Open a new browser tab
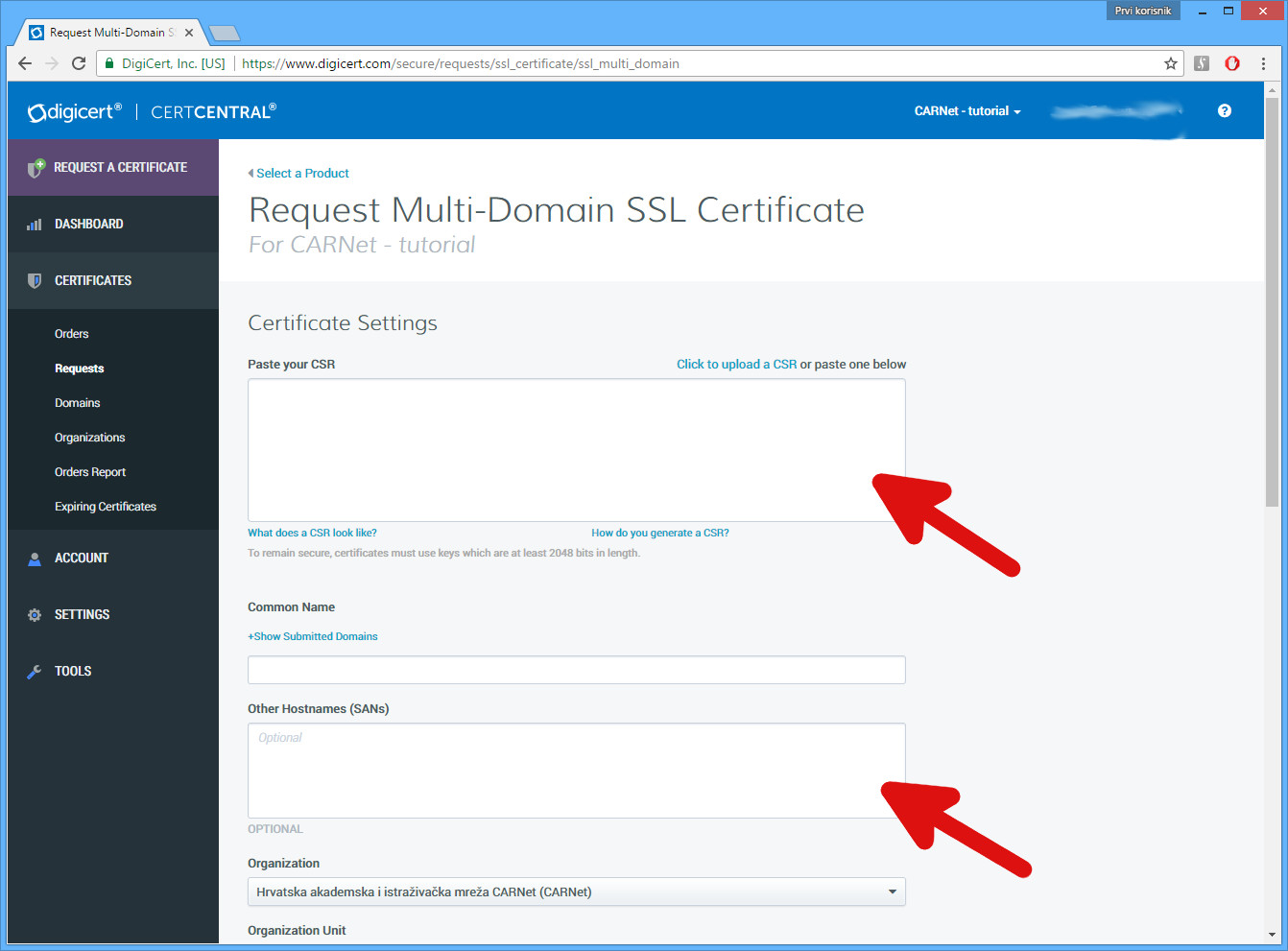Screen dimensions: 1288x951 point(225,34)
